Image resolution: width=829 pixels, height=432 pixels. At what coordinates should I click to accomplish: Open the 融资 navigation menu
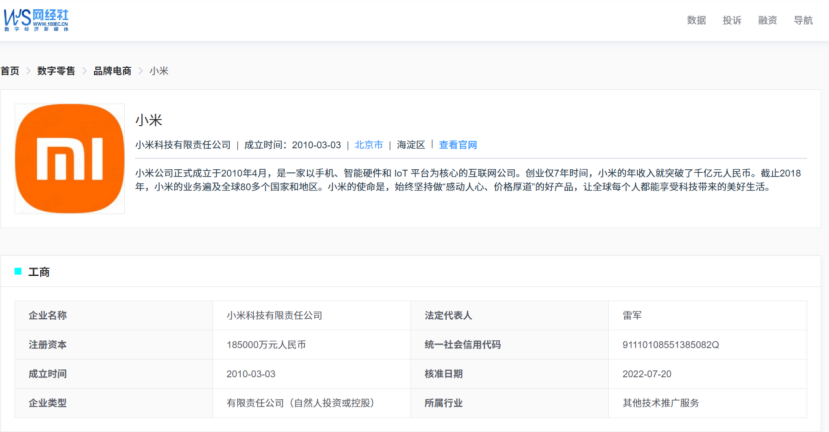[x=767, y=20]
